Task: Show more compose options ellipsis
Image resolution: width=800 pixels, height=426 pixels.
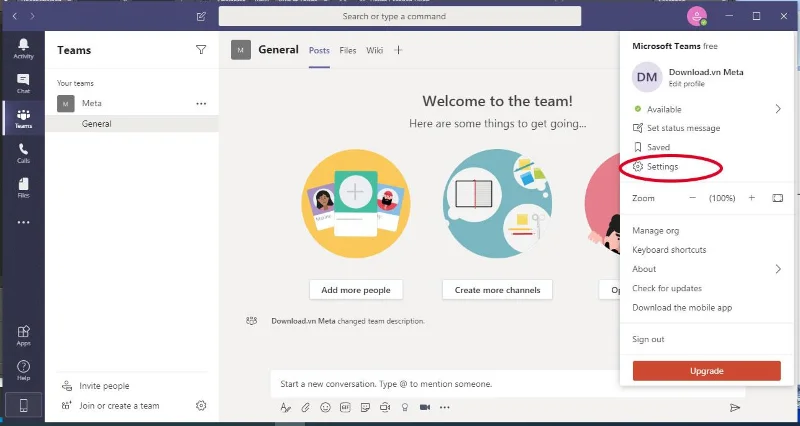Action: (x=444, y=407)
